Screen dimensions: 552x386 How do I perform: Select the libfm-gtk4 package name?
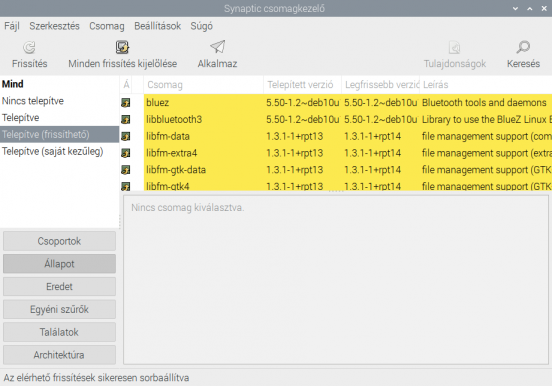168,186
